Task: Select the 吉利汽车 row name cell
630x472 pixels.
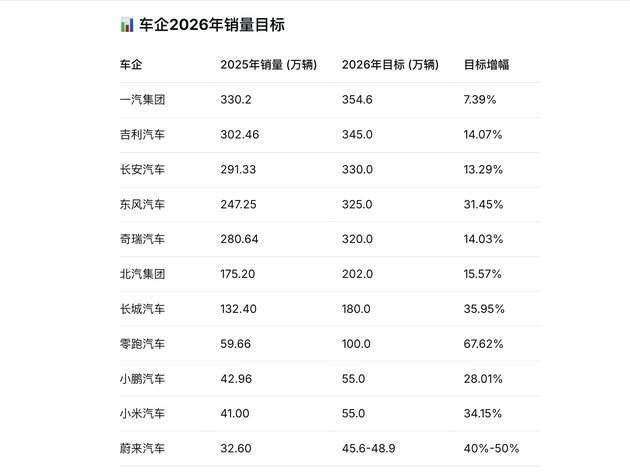Action: point(142,135)
